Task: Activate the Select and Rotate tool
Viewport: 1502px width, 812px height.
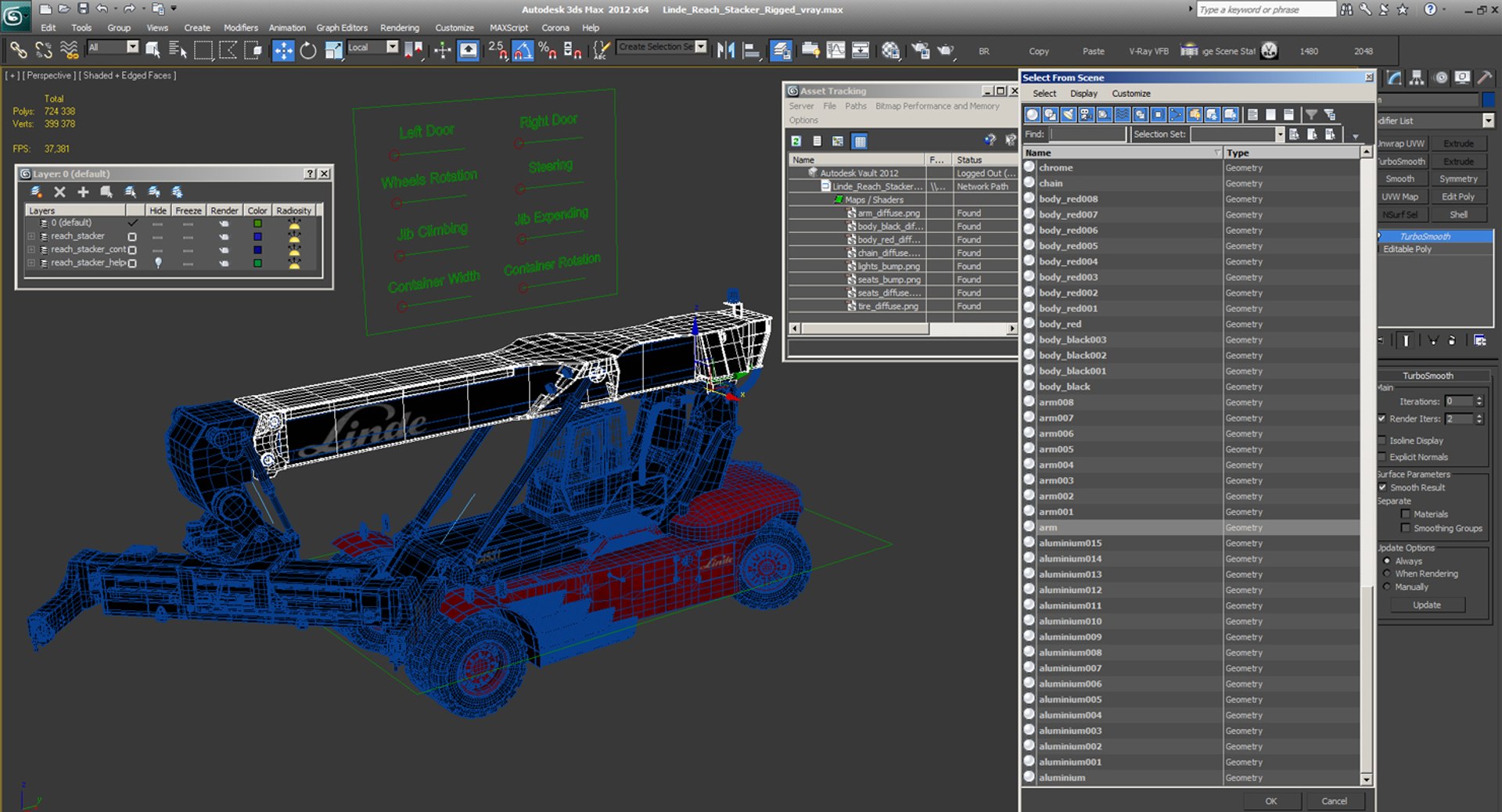Action: coord(308,51)
